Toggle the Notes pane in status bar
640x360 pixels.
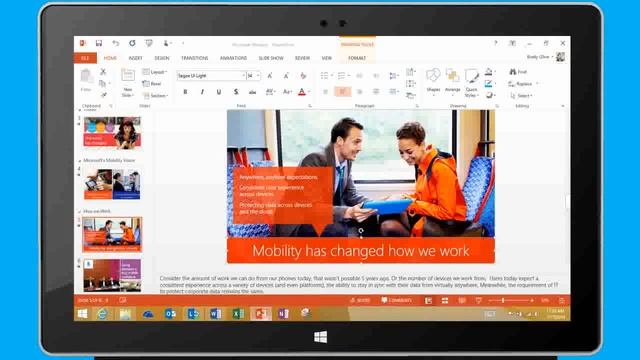[x=360, y=301]
